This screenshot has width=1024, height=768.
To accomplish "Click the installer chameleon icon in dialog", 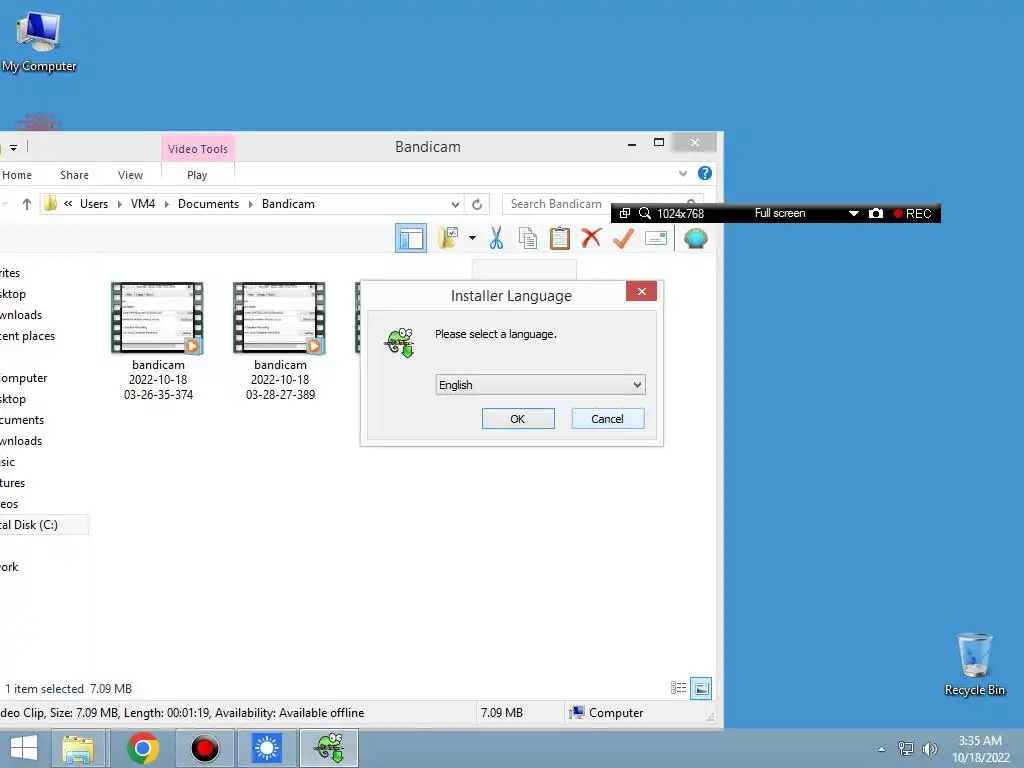I will (x=400, y=343).
